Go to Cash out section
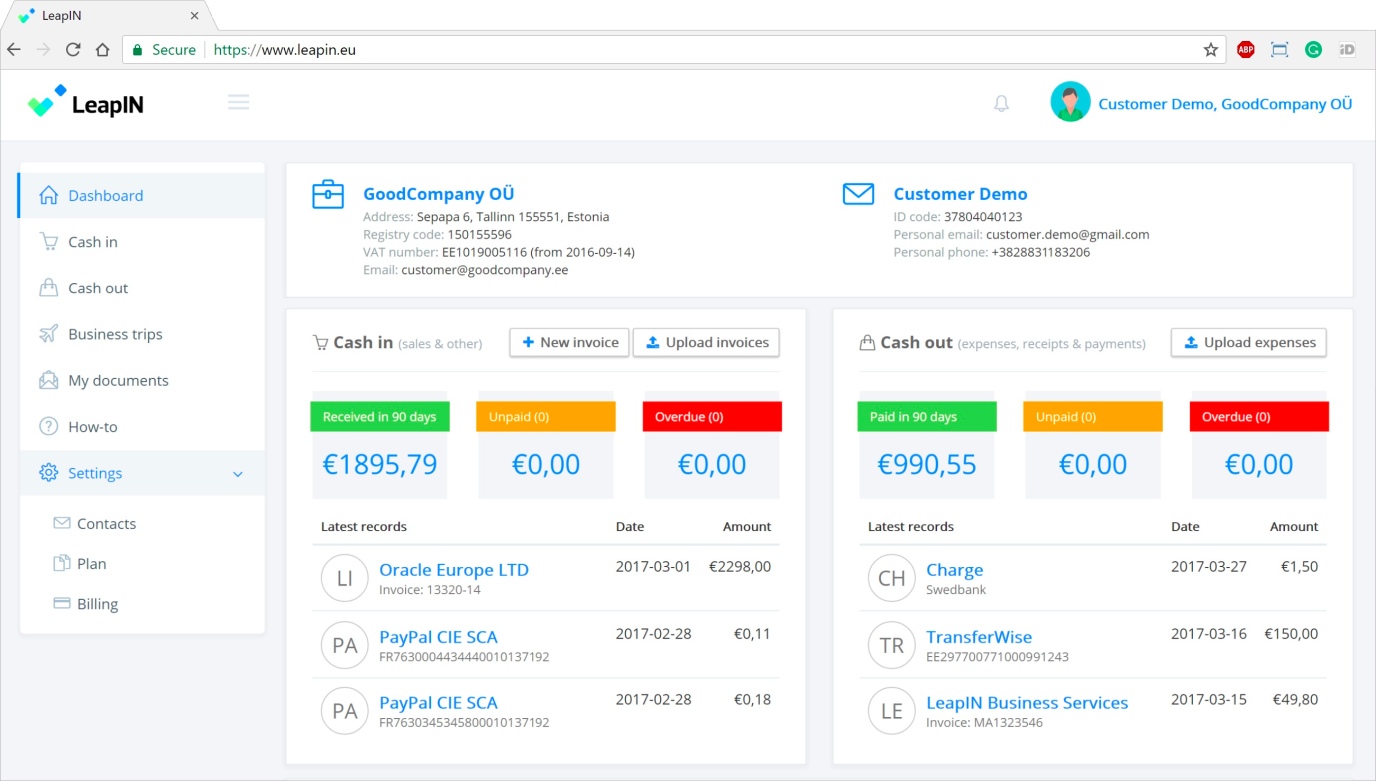 pyautogui.click(x=142, y=288)
